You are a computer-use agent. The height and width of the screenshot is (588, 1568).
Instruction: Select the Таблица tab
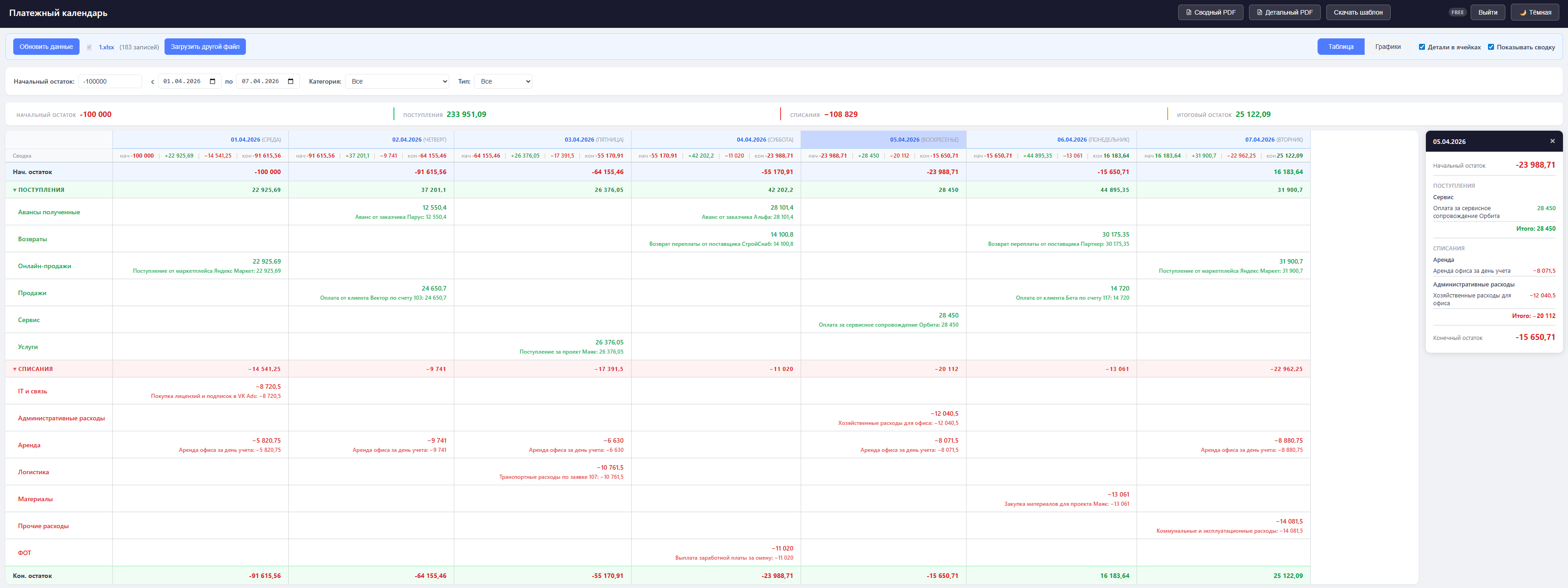tap(1340, 47)
